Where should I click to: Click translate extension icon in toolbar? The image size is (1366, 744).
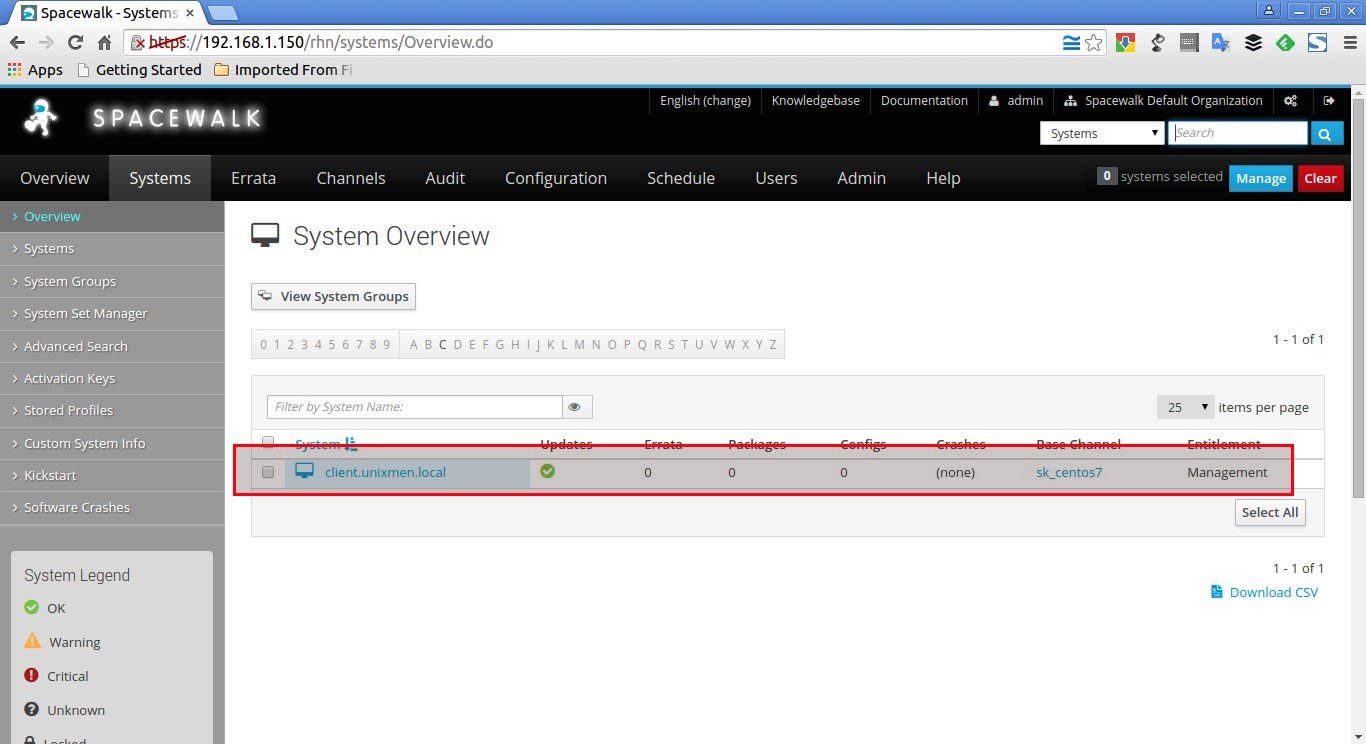tap(1220, 43)
